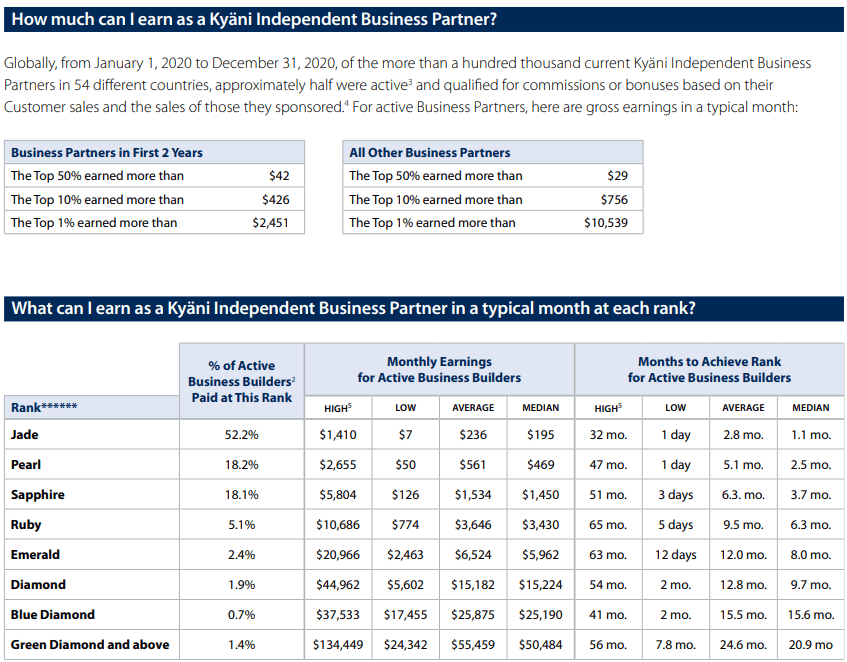Screen dimensions: 847x662
Task: Select Green Diamond's '20.9 mo' median months
Action: pos(810,645)
